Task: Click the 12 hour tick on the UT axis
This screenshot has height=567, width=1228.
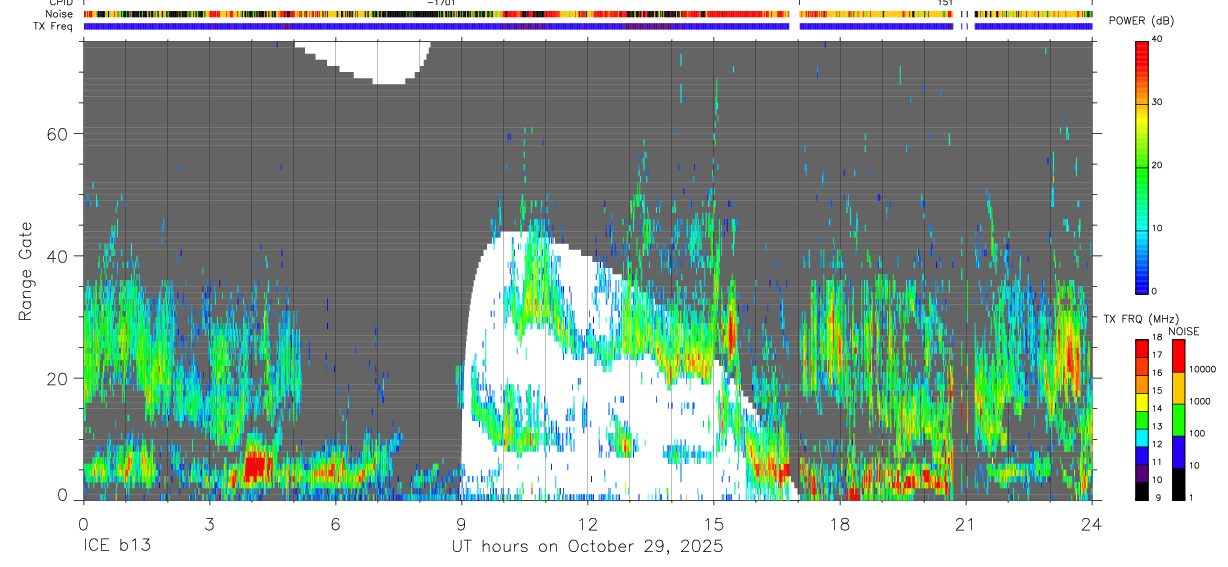Action: pos(587,523)
